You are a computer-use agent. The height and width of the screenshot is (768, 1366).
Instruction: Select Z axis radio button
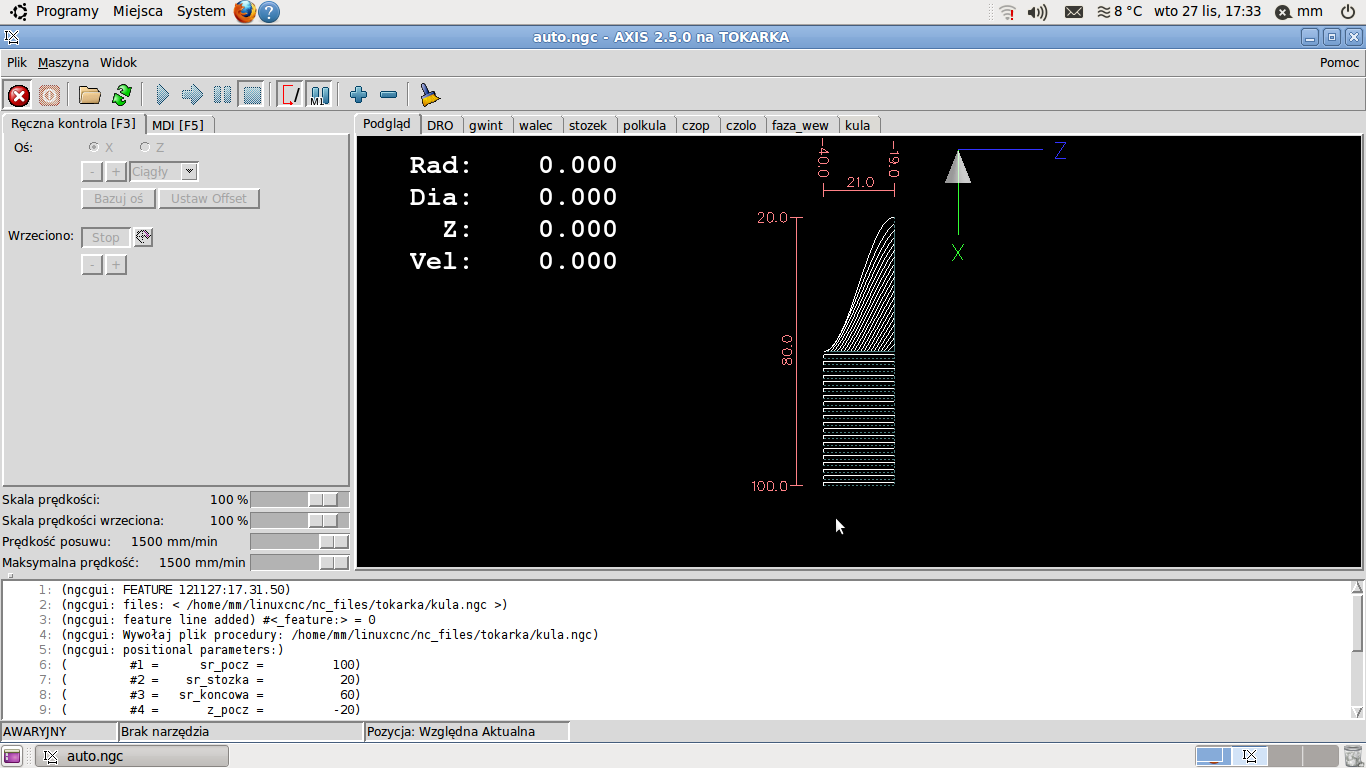pyautogui.click(x=145, y=147)
